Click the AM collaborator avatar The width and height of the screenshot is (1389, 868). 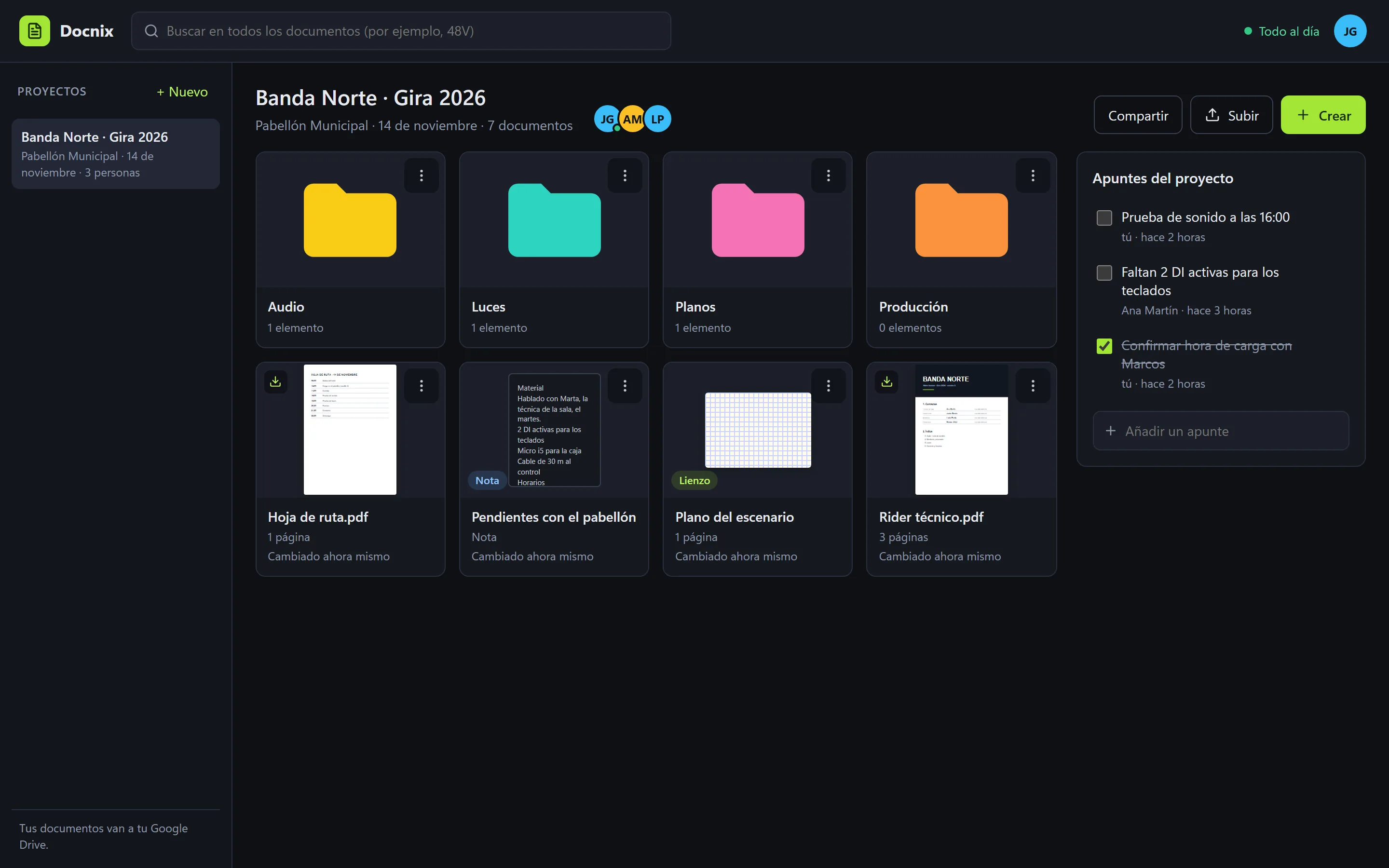[632, 119]
